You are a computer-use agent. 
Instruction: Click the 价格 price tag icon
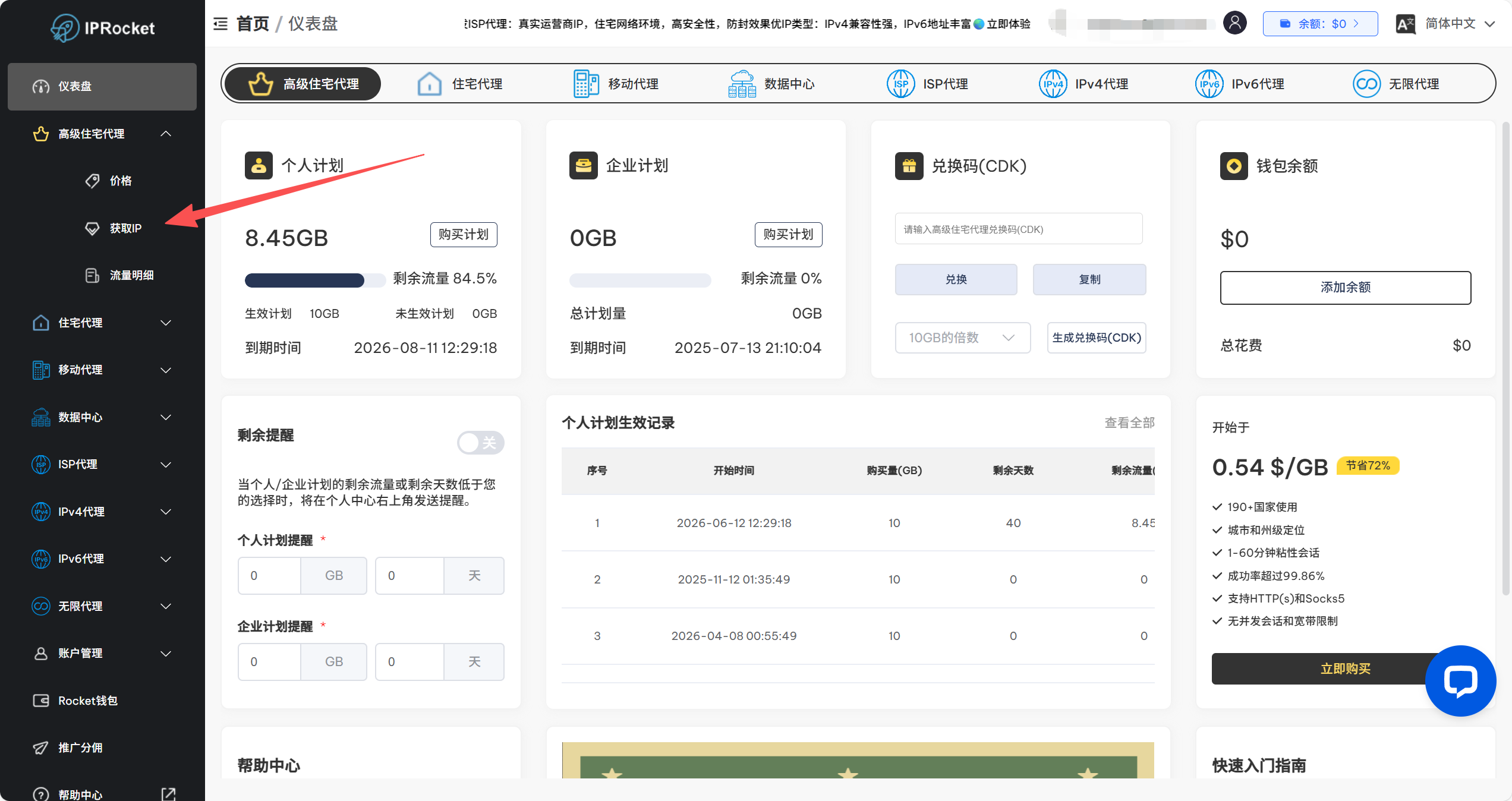[x=92, y=181]
